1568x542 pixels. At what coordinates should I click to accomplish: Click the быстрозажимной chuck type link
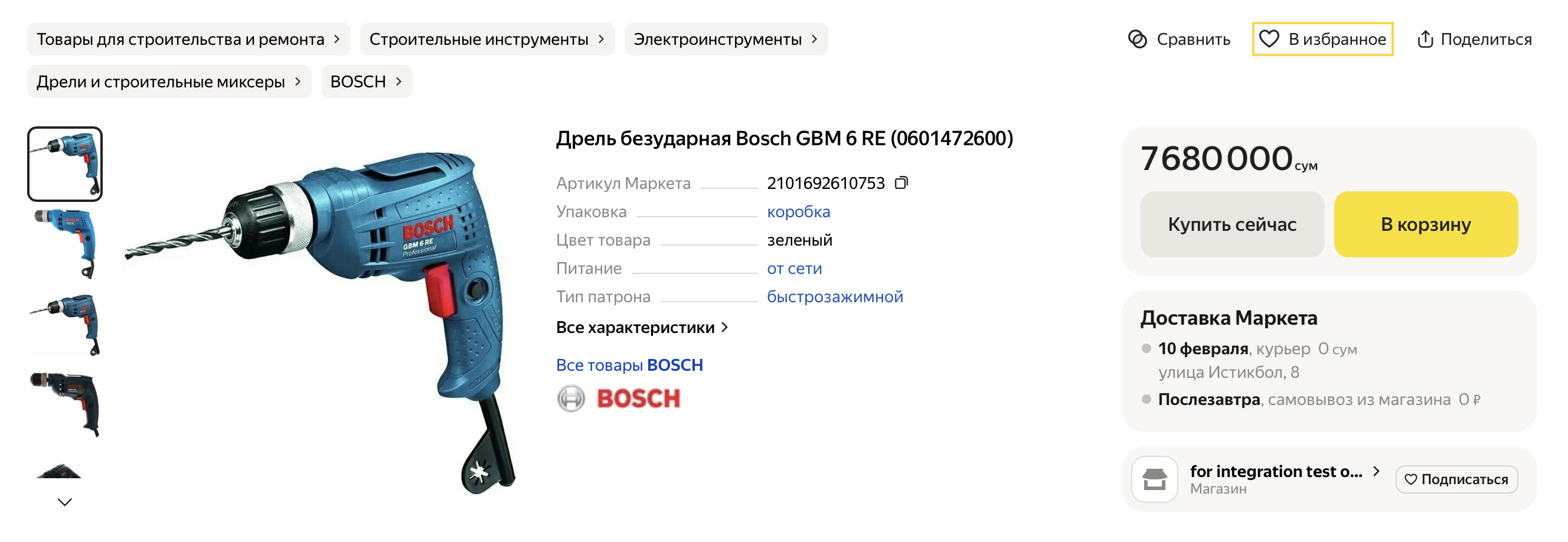(835, 296)
